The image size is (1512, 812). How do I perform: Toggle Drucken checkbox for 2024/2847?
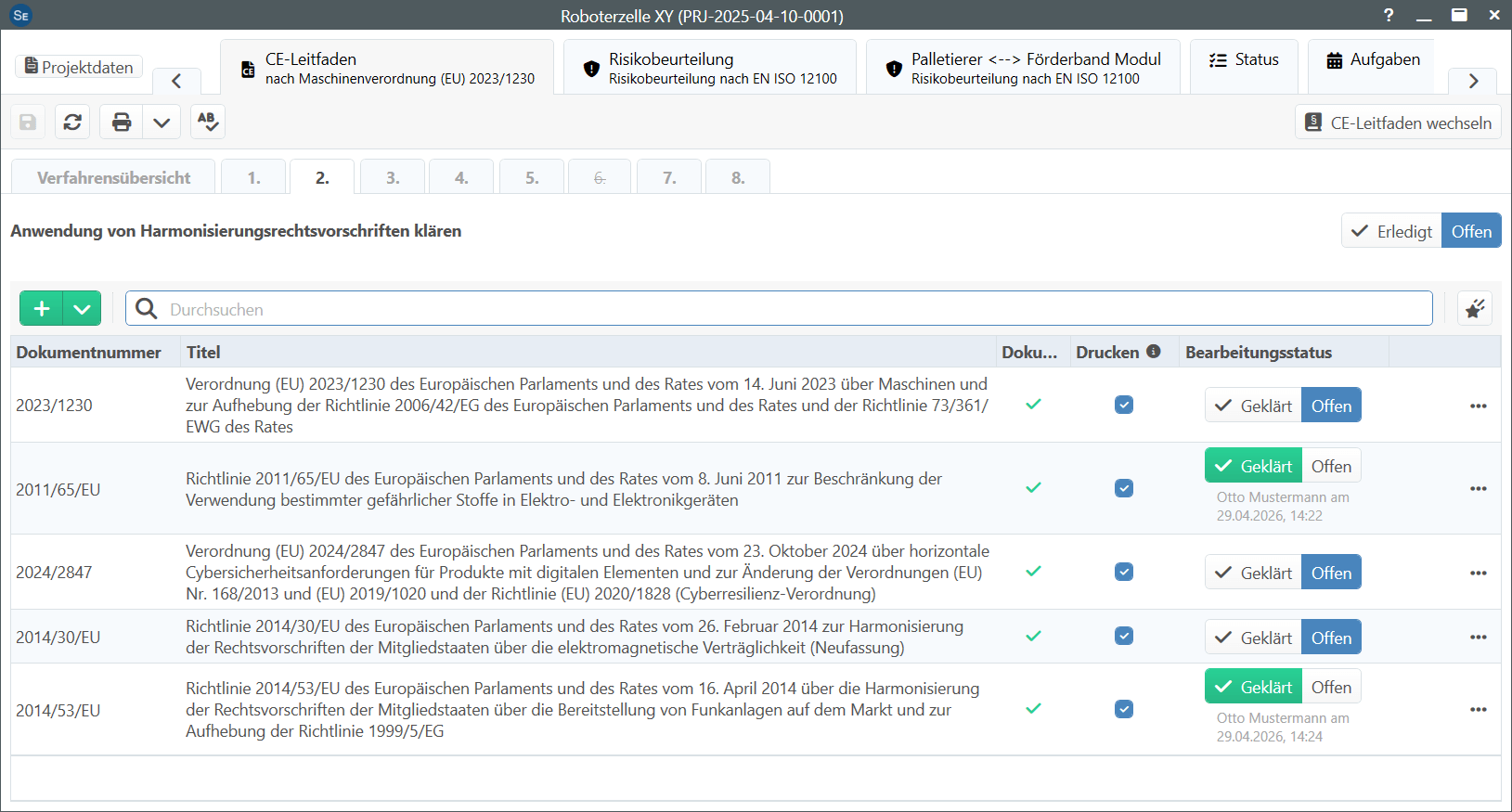coord(1124,572)
